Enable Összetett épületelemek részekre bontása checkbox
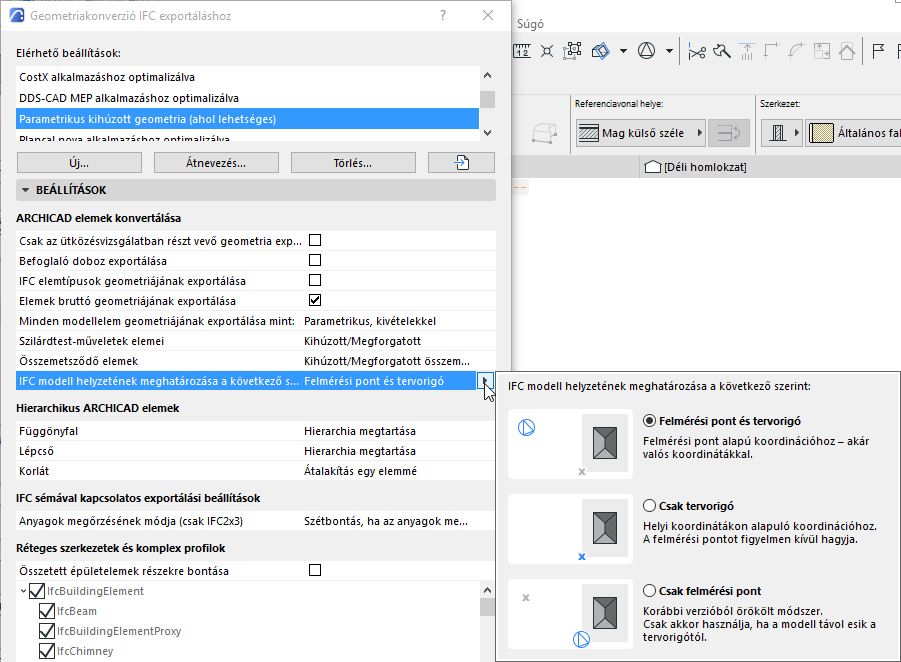Screen dimensions: 901x662 coord(315,570)
